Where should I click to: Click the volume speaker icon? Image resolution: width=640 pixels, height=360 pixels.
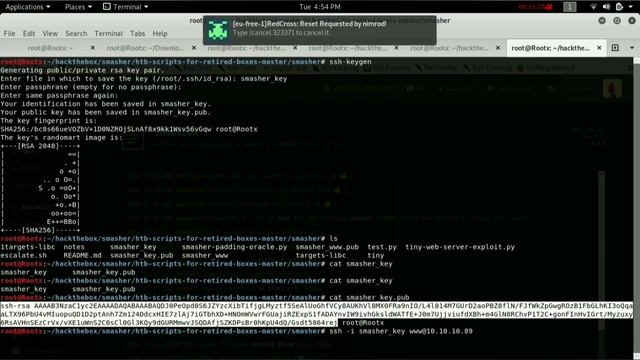606,7
